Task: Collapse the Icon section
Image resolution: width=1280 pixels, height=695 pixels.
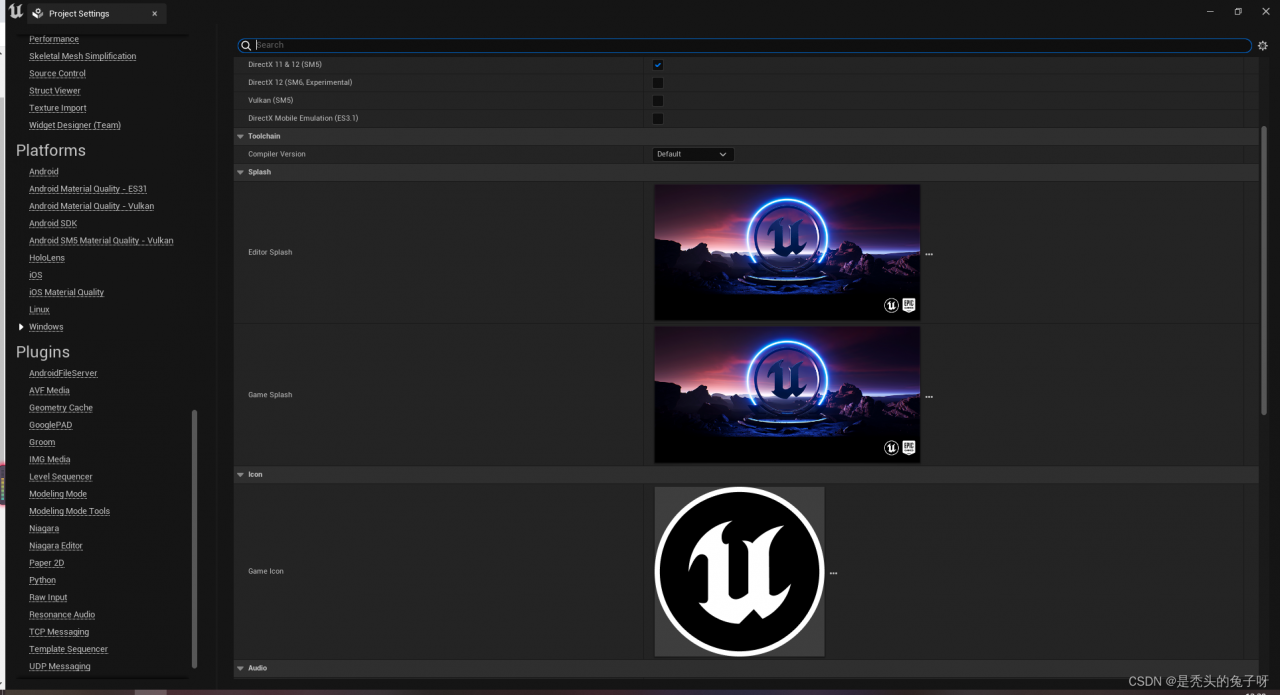Action: [x=240, y=474]
